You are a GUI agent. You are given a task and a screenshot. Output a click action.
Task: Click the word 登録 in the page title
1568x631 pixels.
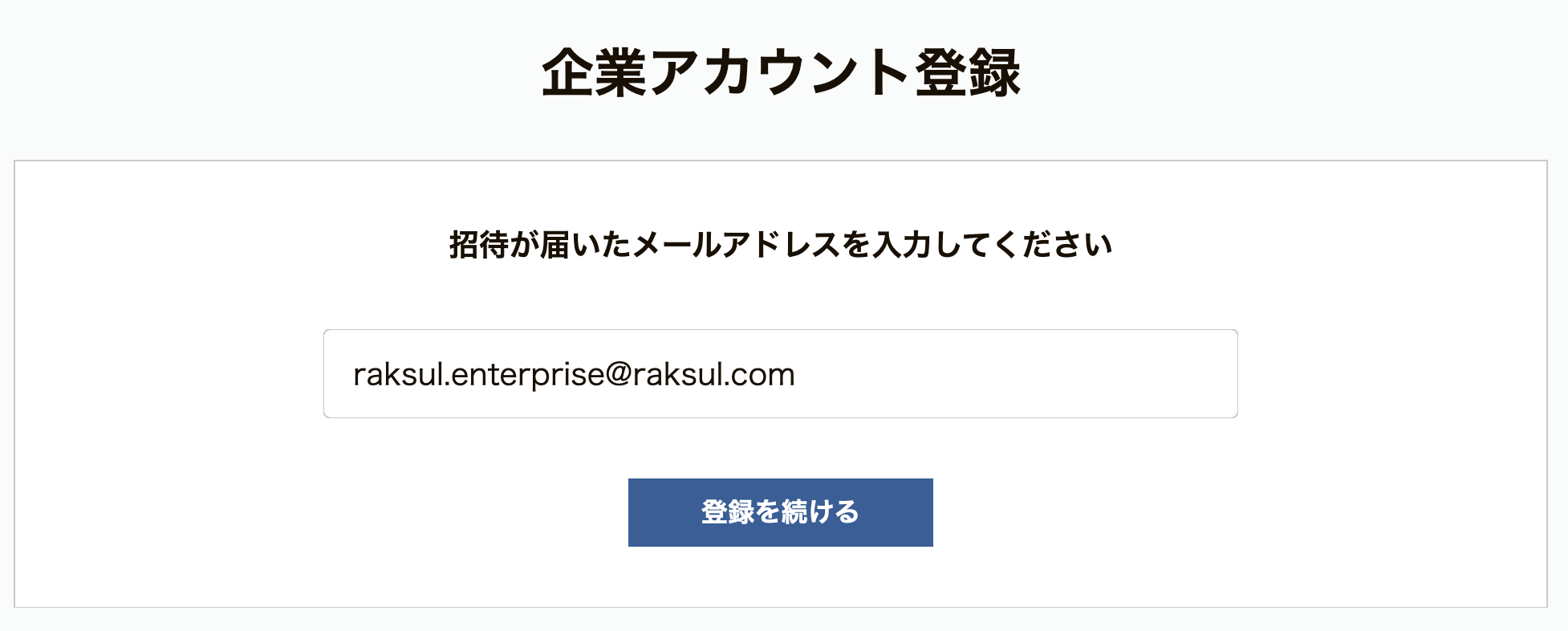point(968,73)
